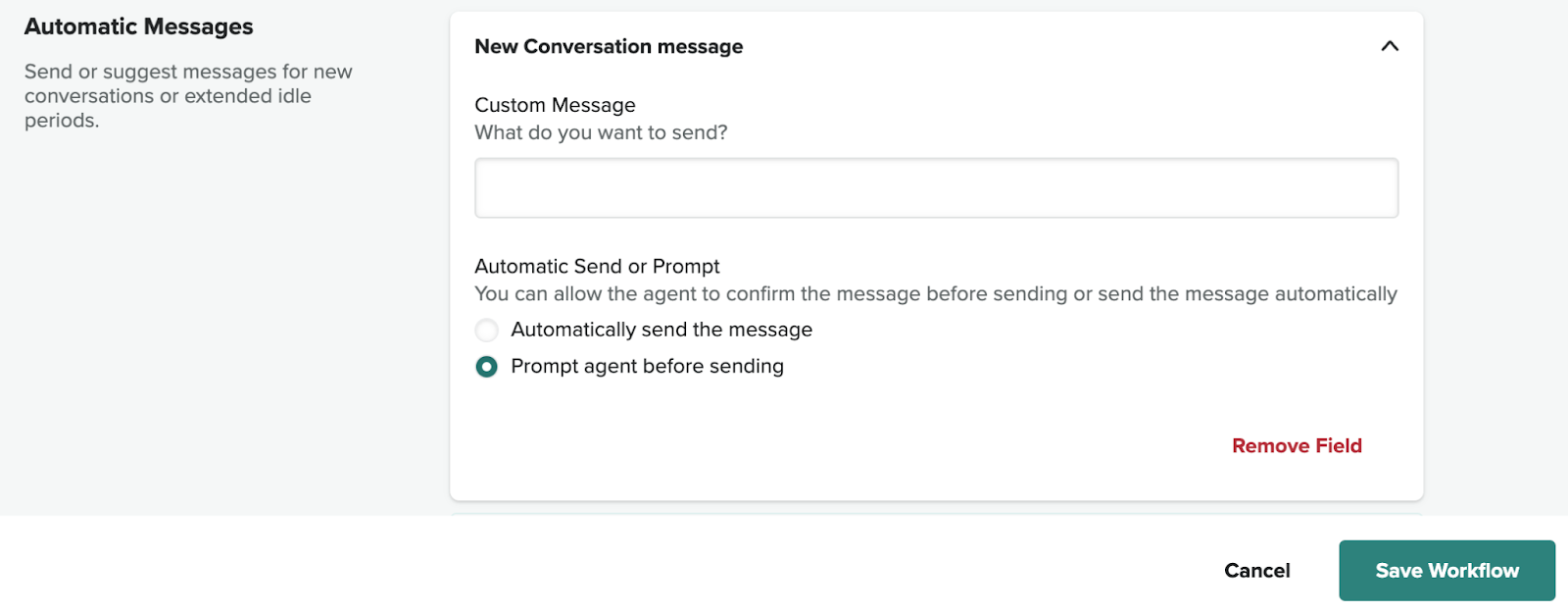Click the Custom Message field label

click(x=555, y=105)
